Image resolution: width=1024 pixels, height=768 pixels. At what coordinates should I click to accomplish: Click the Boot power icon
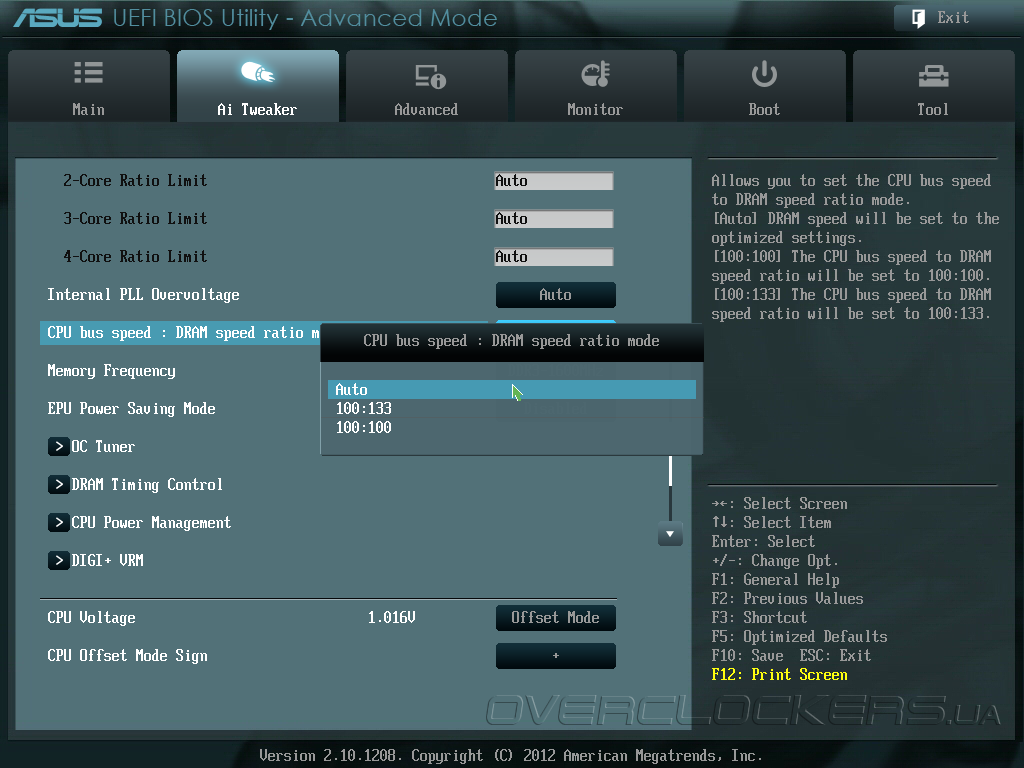point(764,74)
